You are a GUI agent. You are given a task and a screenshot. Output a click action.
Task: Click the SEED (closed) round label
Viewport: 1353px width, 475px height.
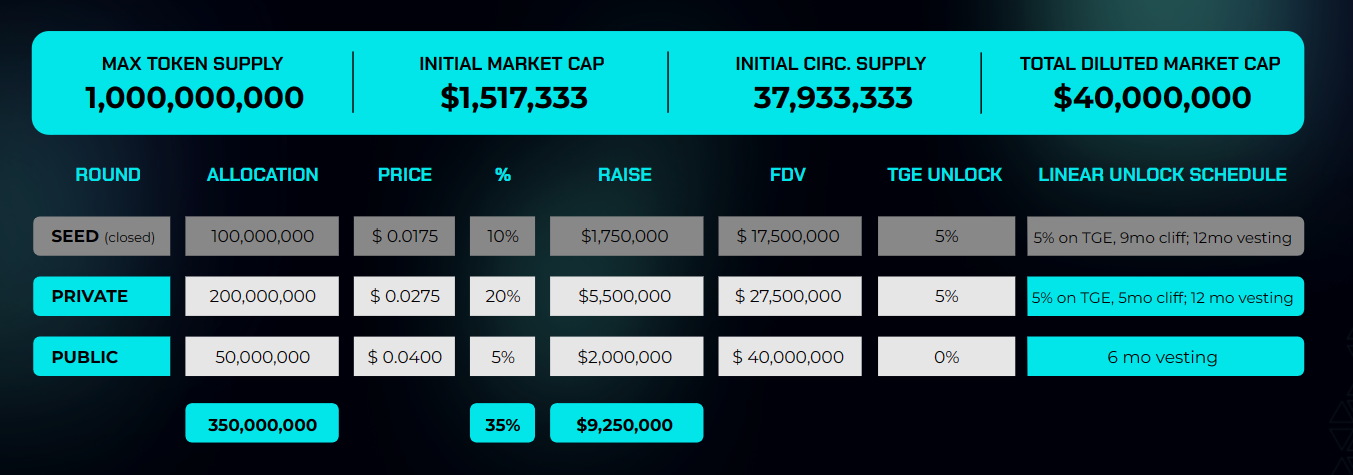pyautogui.click(x=102, y=237)
